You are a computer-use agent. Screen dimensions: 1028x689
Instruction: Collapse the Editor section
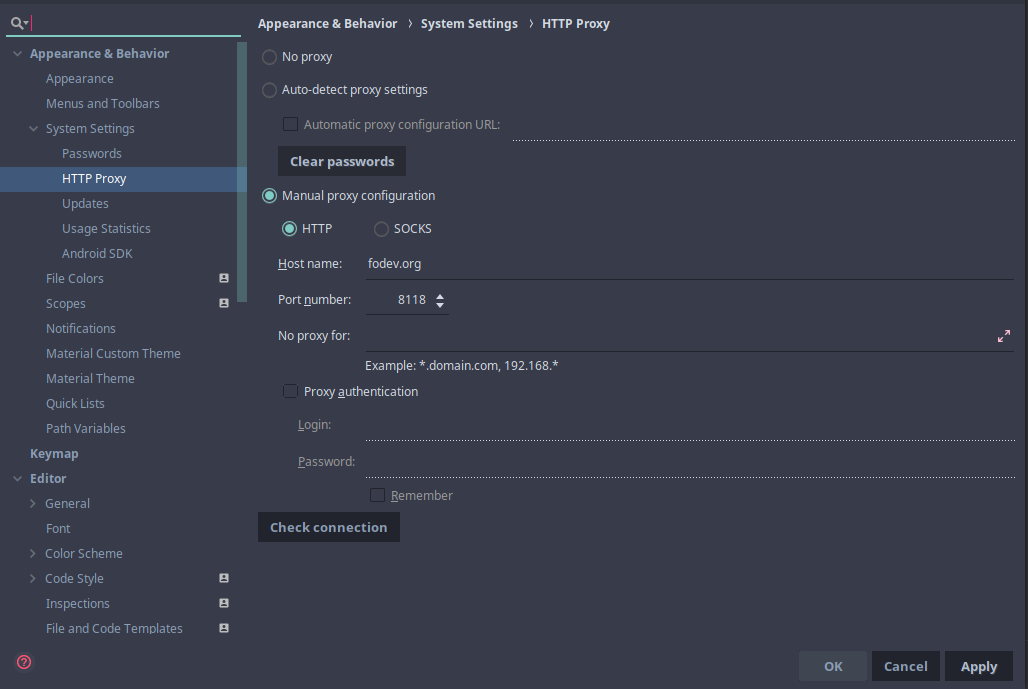click(x=17, y=478)
